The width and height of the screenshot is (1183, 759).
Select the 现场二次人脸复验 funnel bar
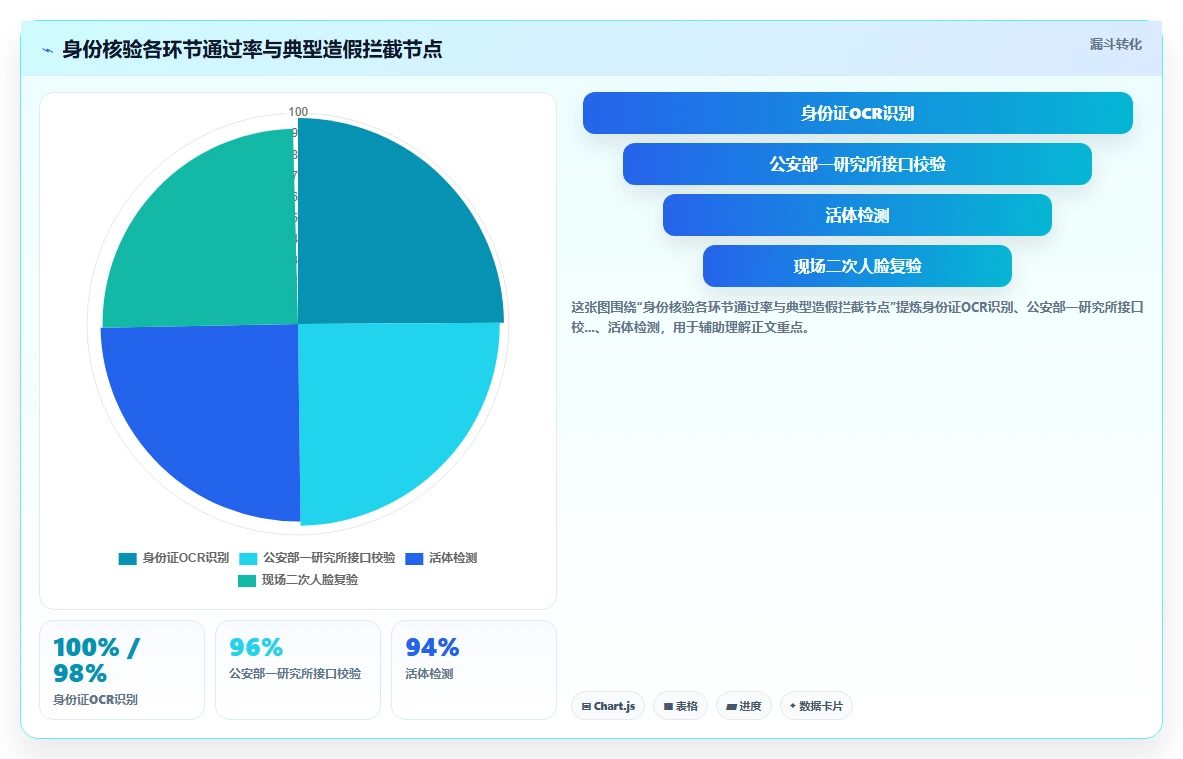(x=857, y=266)
